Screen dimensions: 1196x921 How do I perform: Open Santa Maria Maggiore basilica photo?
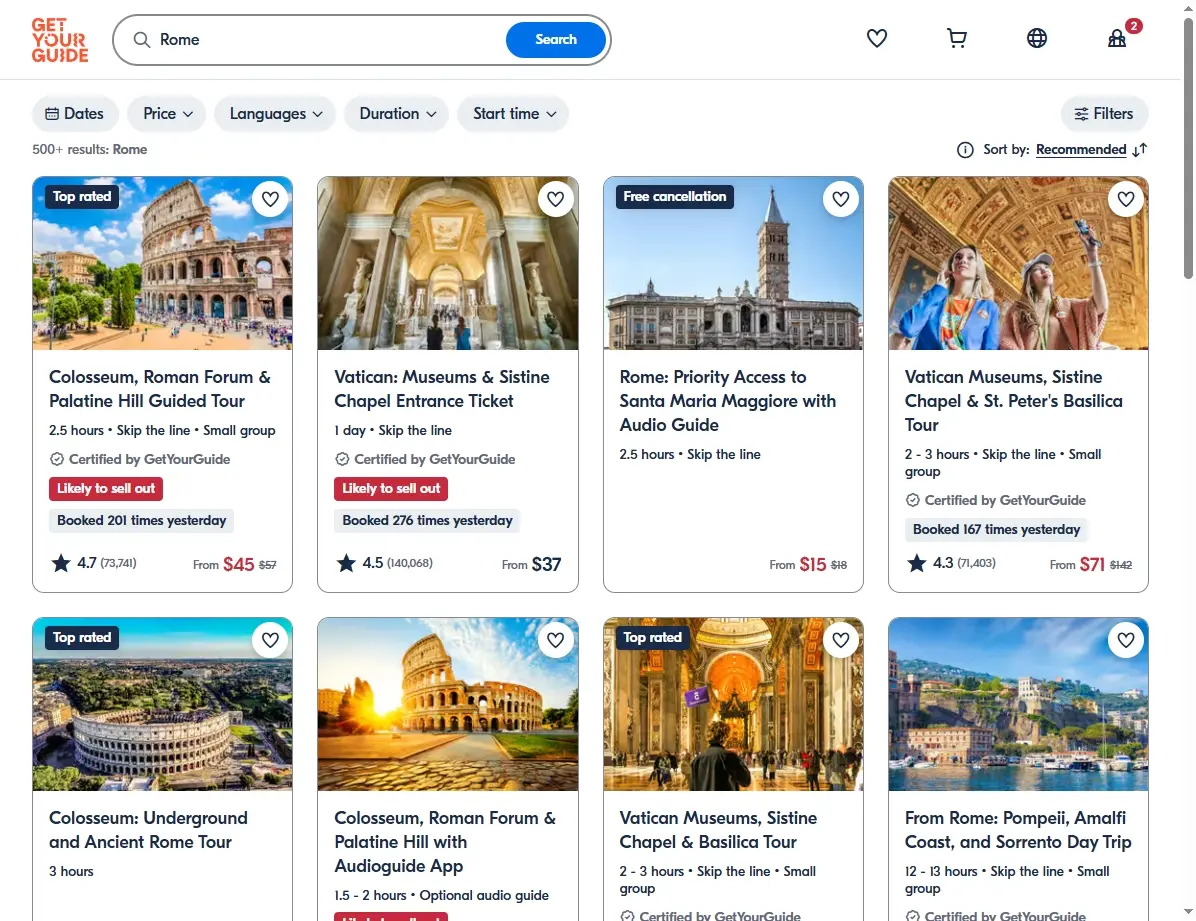point(733,263)
